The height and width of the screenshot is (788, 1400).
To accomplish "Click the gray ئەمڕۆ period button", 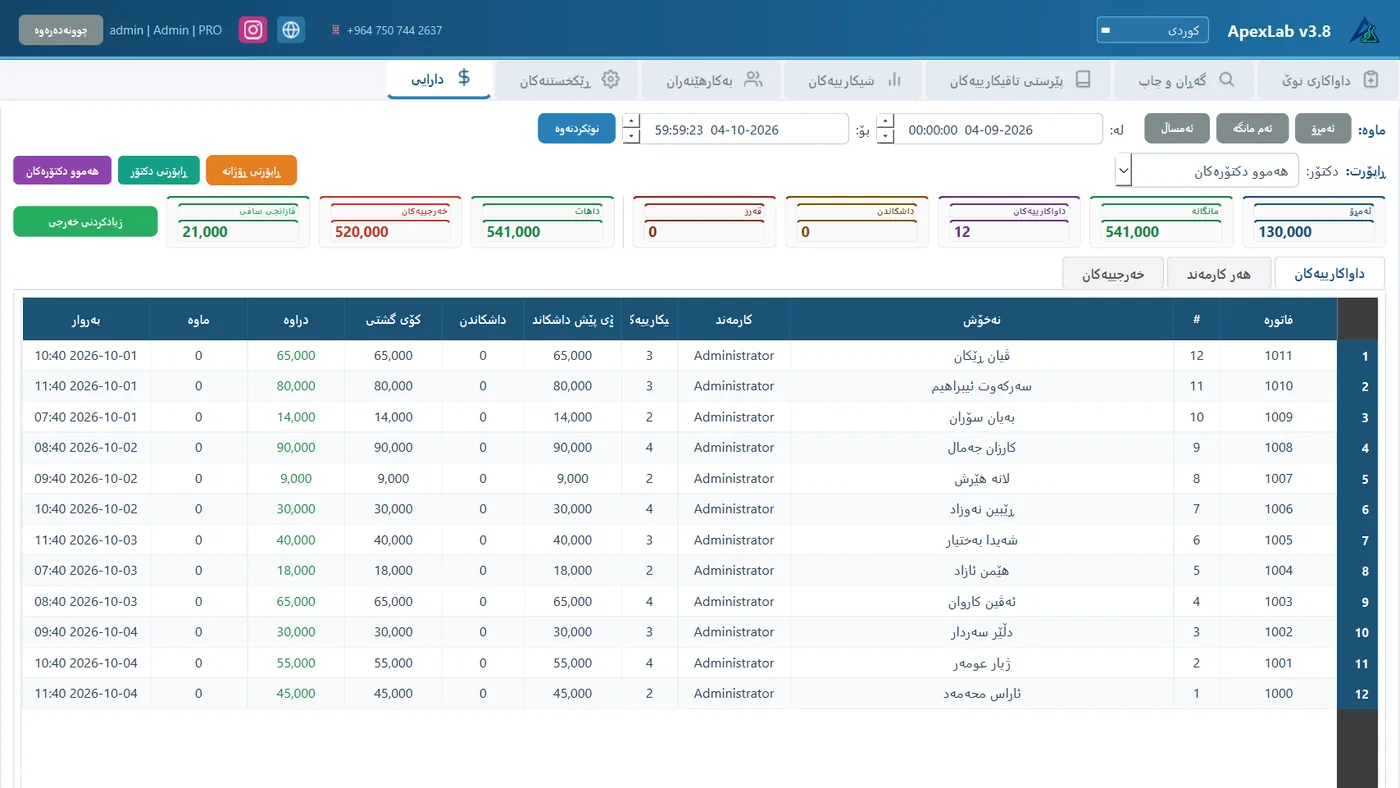I will [x=1323, y=129].
